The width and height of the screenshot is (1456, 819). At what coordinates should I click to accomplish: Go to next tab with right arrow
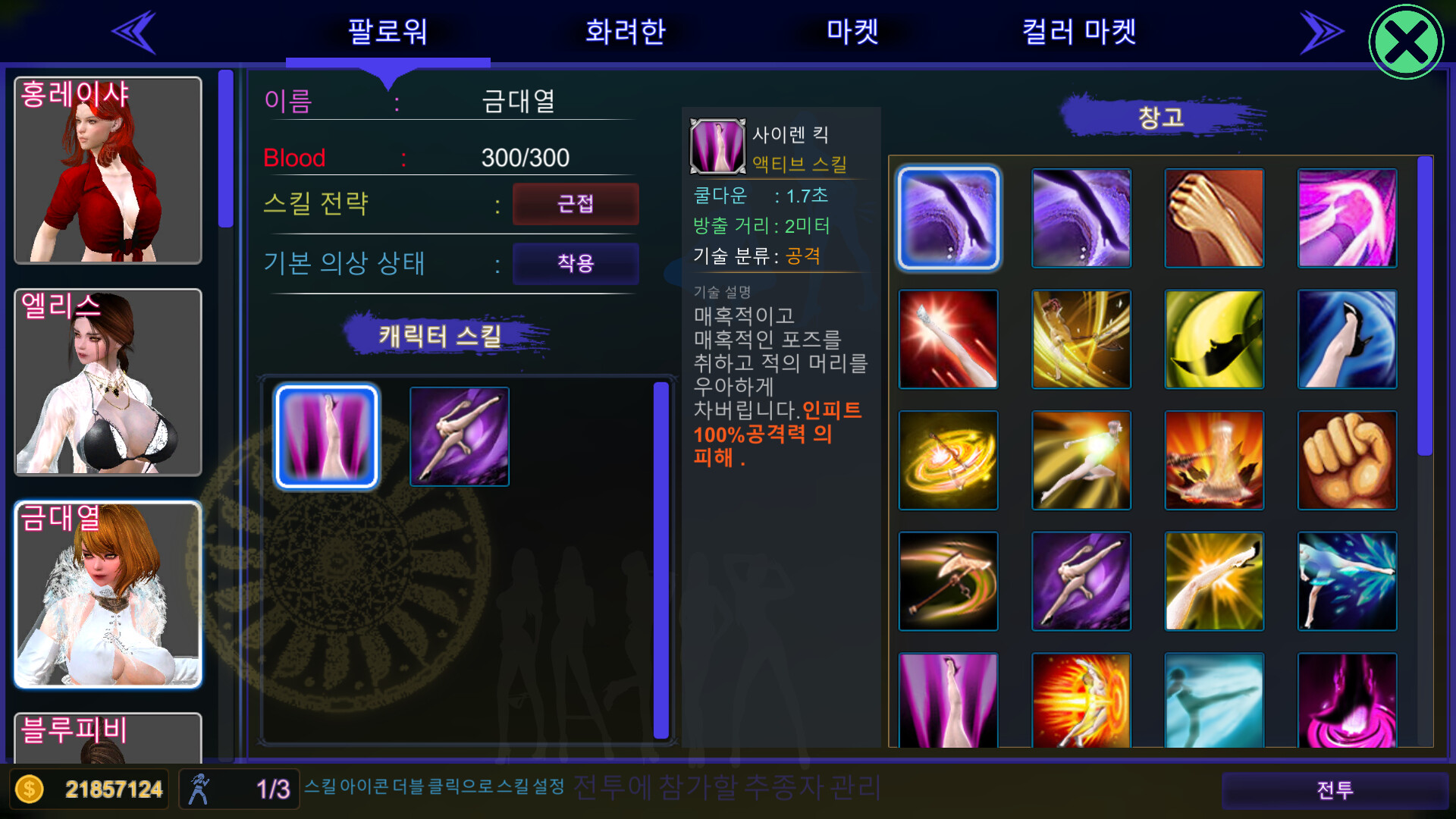1322,32
